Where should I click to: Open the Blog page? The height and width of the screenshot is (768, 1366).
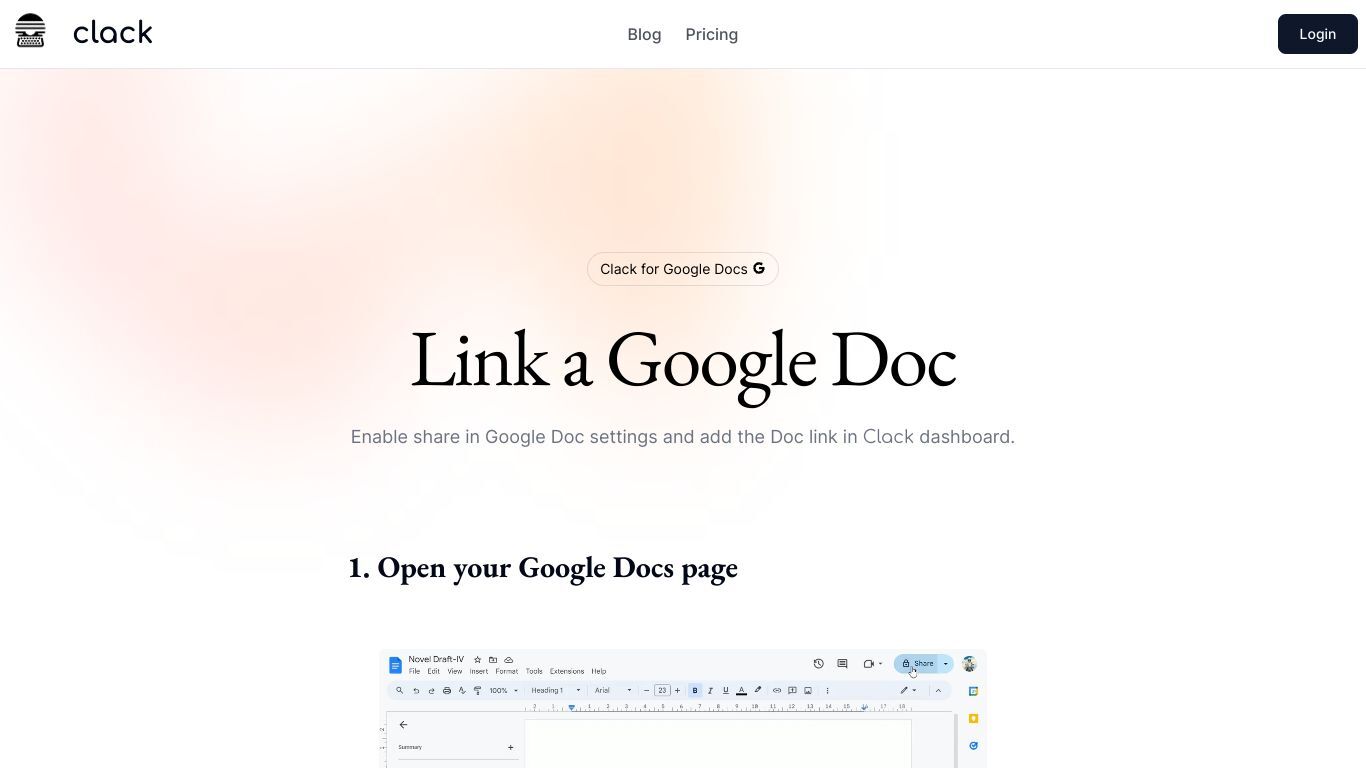click(x=644, y=34)
